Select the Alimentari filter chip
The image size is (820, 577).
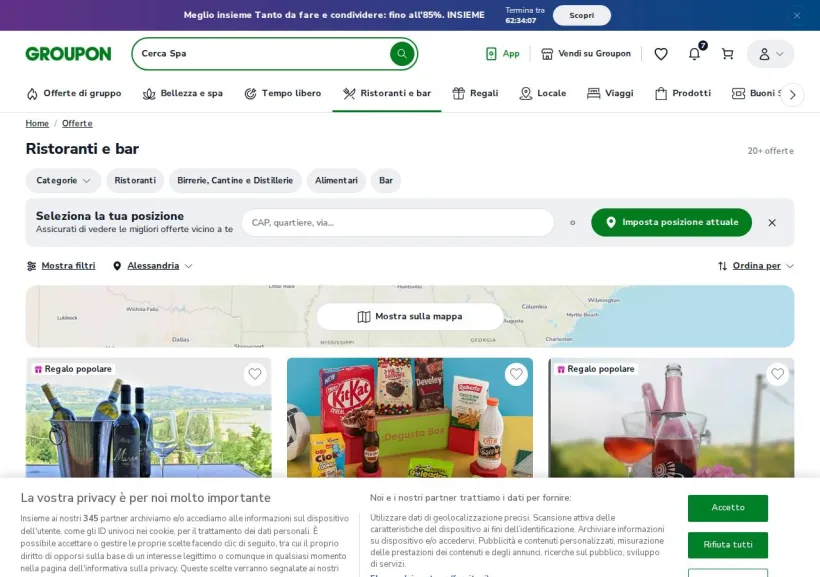336,180
